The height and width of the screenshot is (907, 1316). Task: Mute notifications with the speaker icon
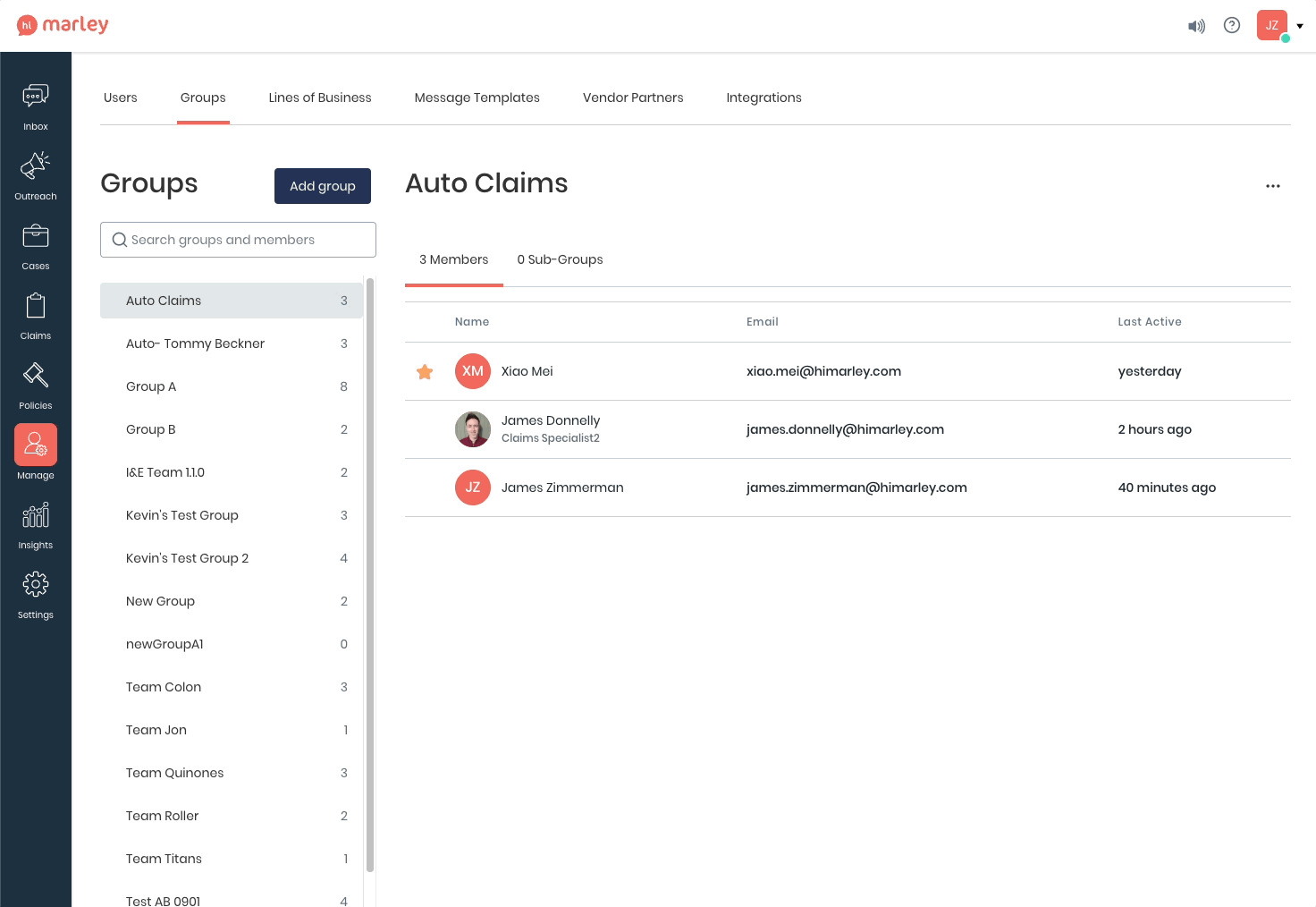point(1196,26)
